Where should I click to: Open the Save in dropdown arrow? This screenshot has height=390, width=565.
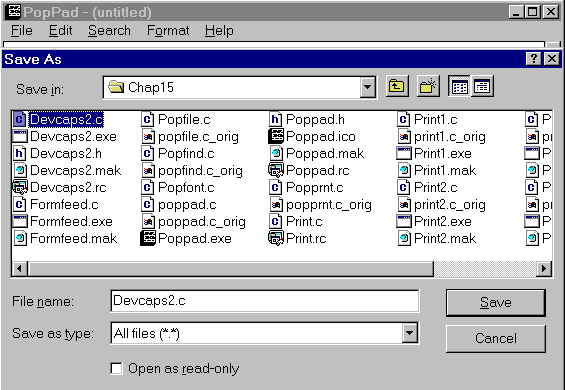368,87
